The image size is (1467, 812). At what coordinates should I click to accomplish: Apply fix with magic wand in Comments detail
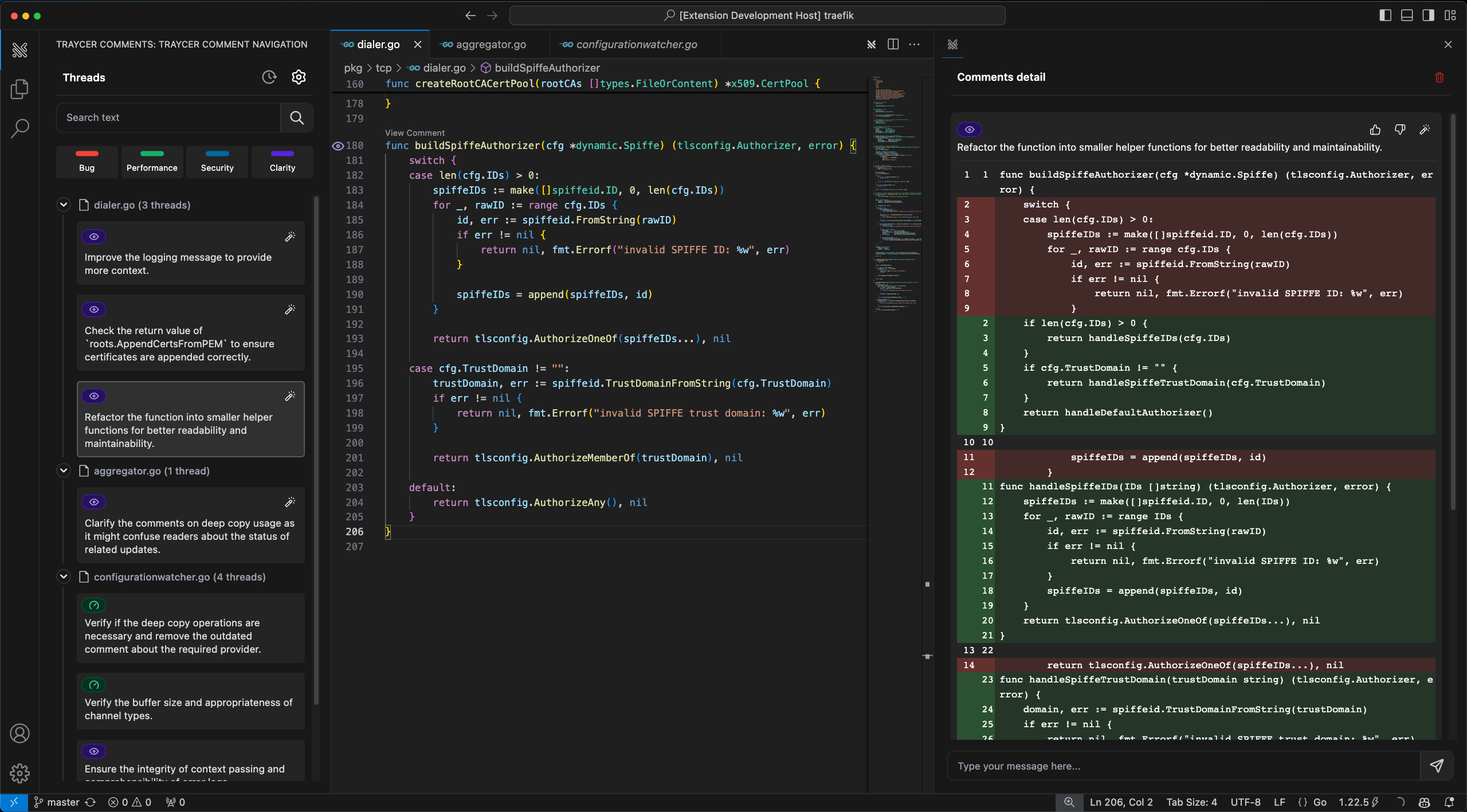click(x=1425, y=130)
